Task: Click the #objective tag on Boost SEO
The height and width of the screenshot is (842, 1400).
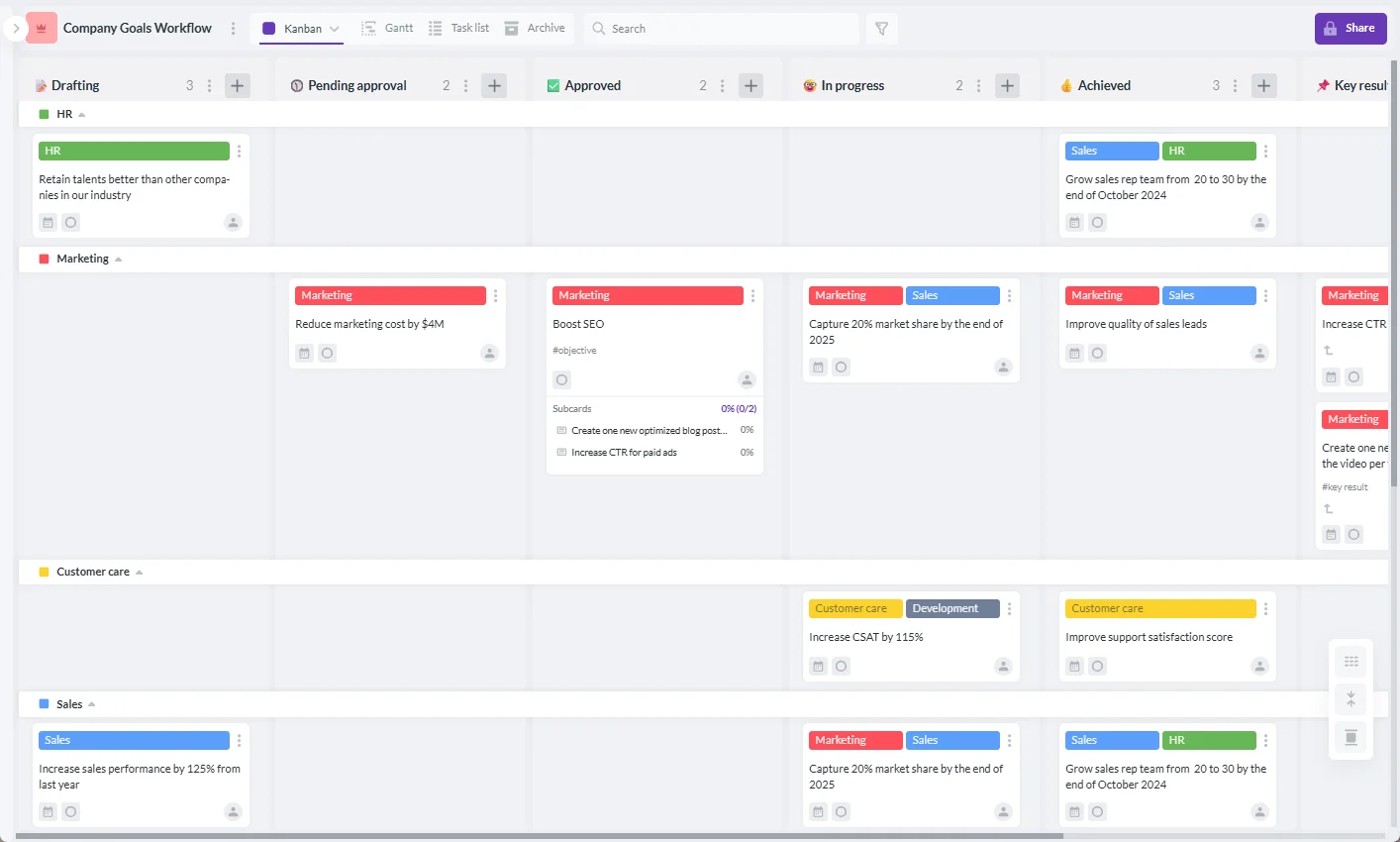Action: [x=574, y=351]
